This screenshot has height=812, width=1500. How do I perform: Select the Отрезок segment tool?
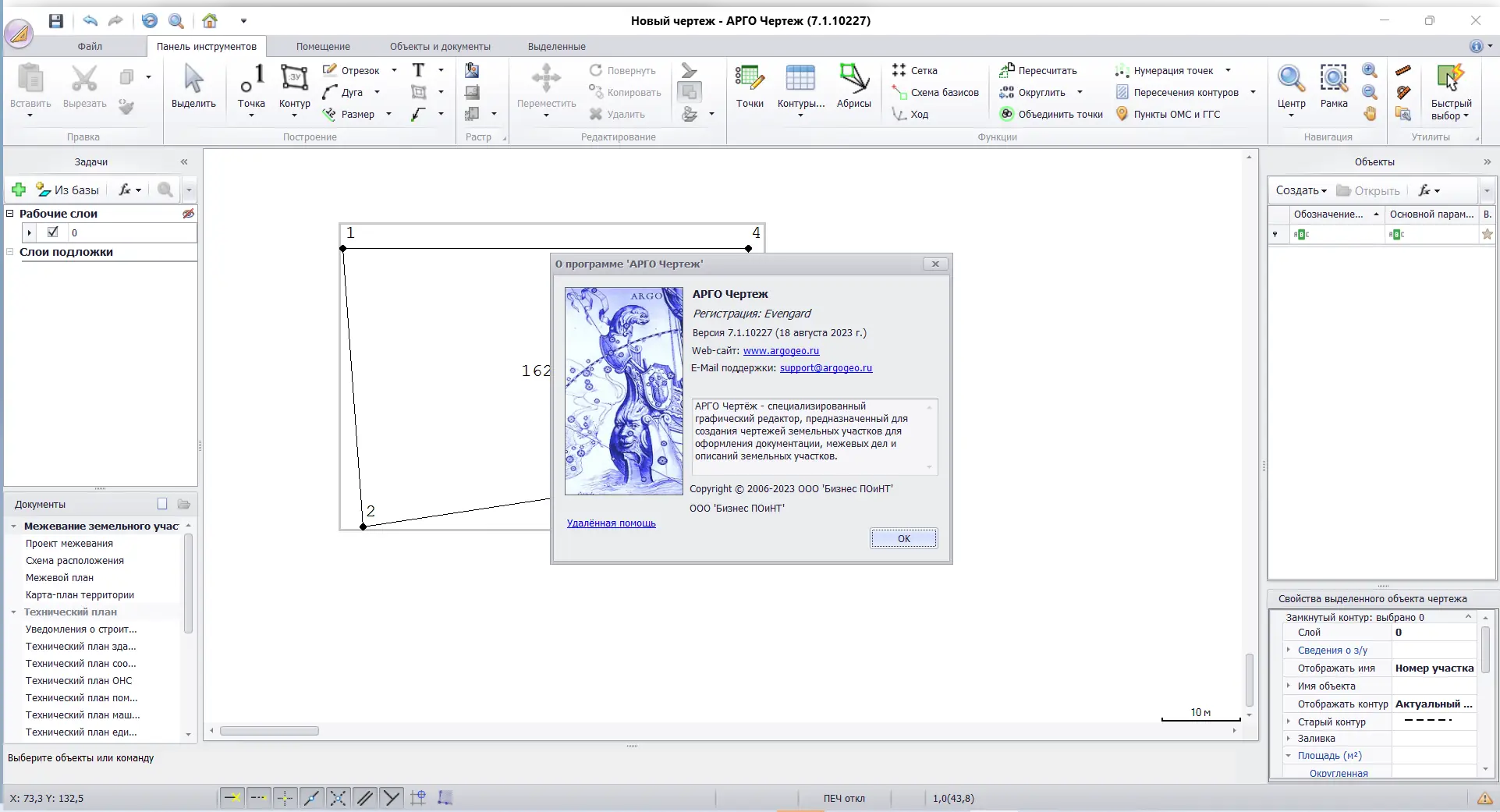pyautogui.click(x=351, y=70)
